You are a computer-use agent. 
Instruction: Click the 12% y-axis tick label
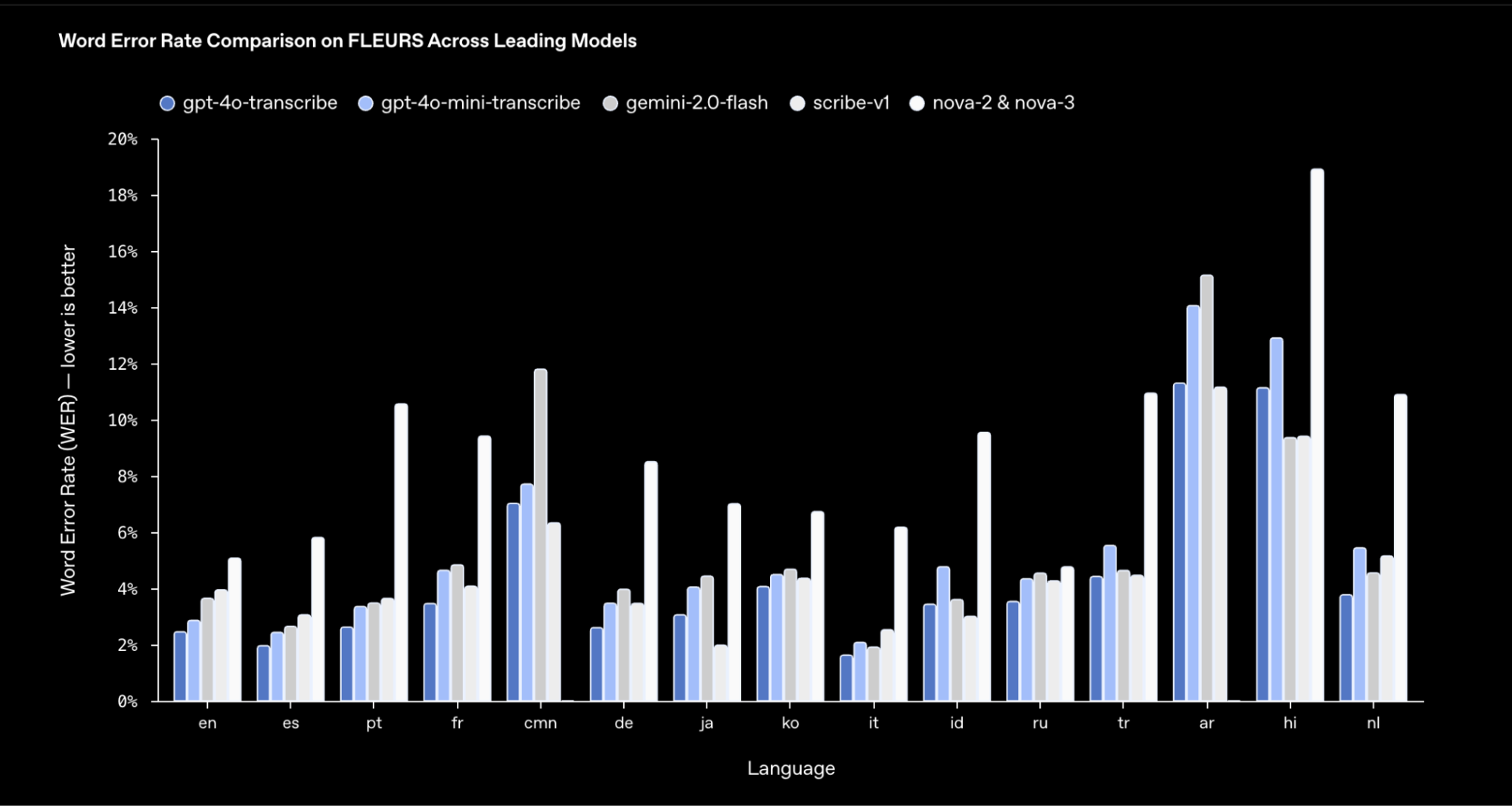point(123,364)
